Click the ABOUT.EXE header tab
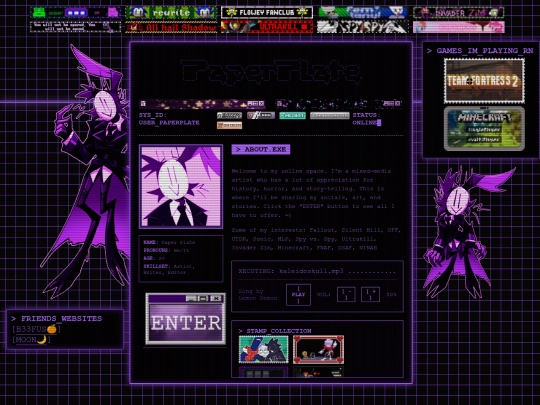This screenshot has width=540, height=405. (261, 149)
